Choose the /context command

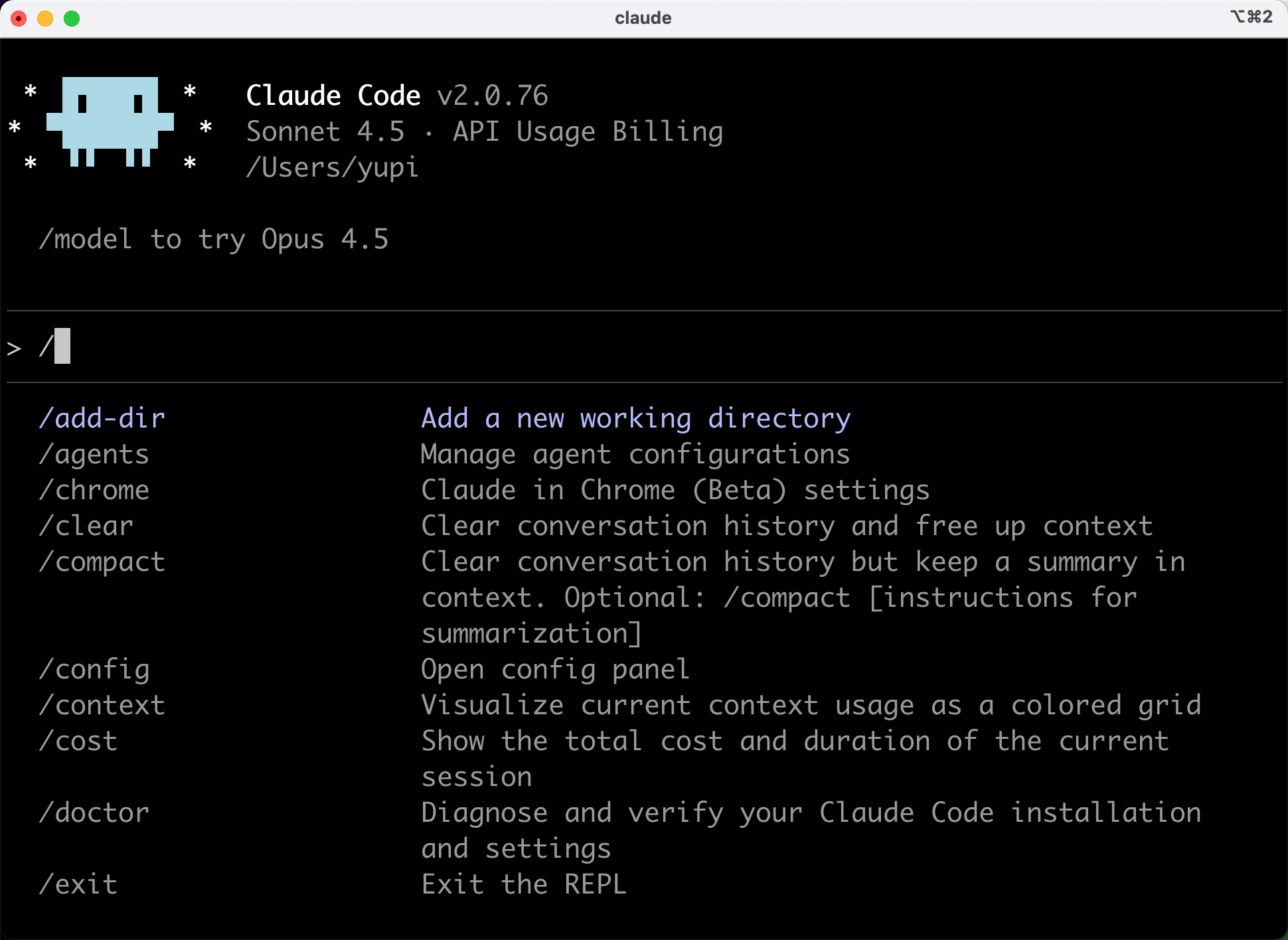coord(102,706)
